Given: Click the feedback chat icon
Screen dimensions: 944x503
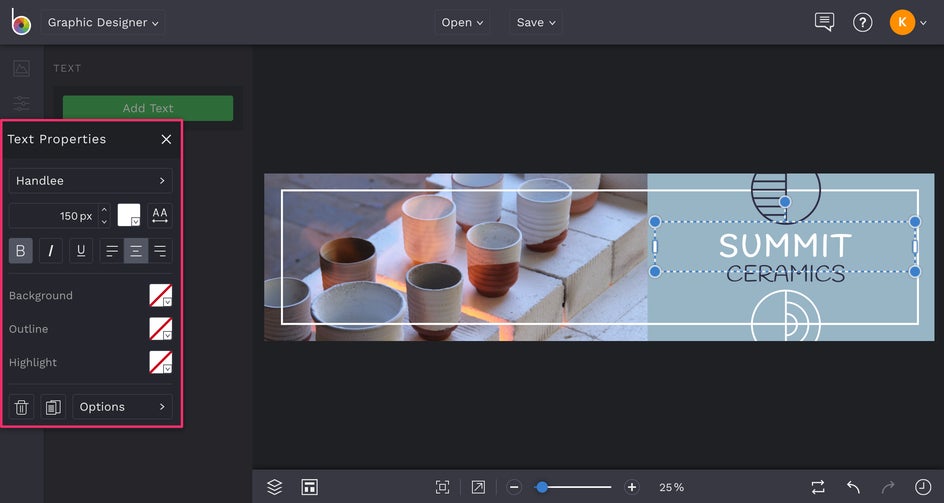Looking at the screenshot, I should click(824, 22).
